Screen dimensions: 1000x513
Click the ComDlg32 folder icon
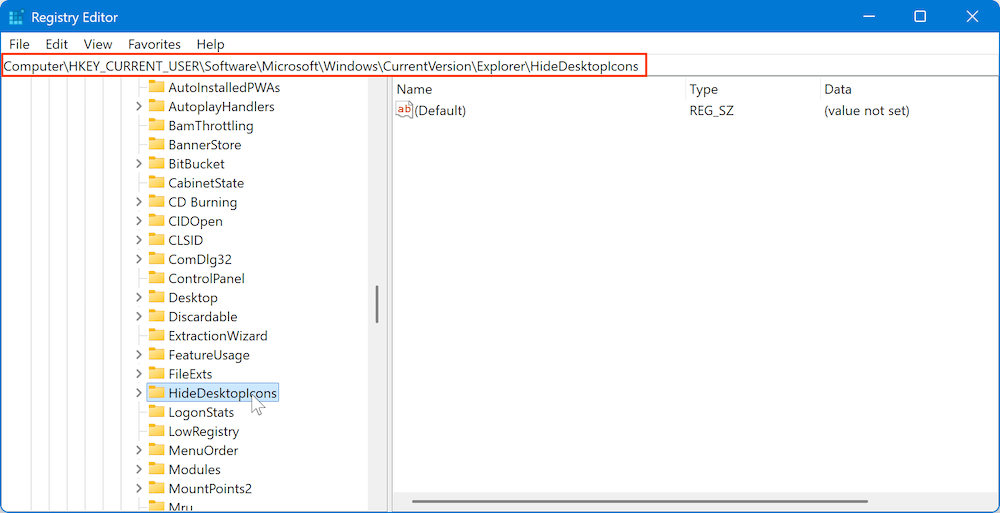[x=156, y=259]
